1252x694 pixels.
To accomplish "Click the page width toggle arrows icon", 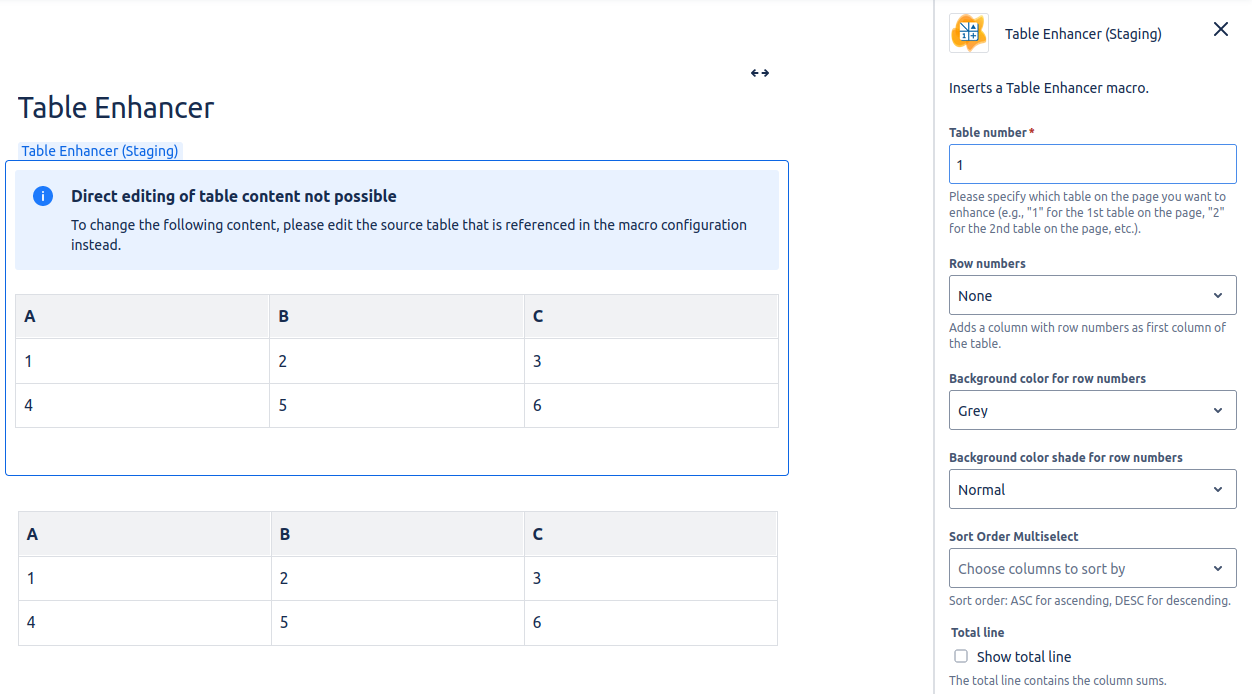I will click(x=760, y=73).
